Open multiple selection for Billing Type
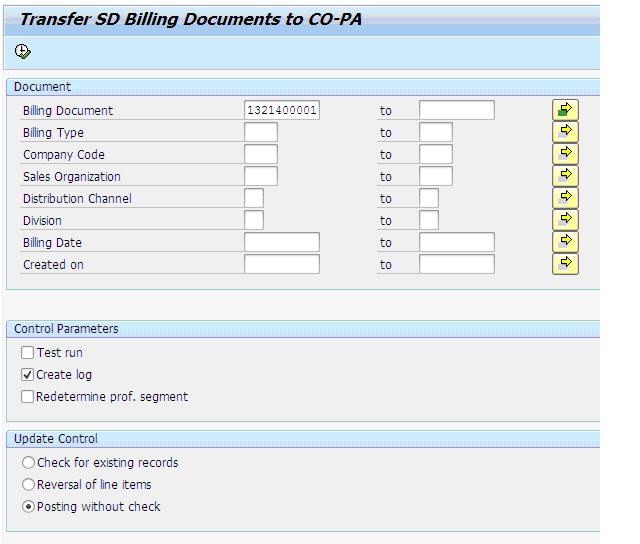 pyautogui.click(x=565, y=132)
